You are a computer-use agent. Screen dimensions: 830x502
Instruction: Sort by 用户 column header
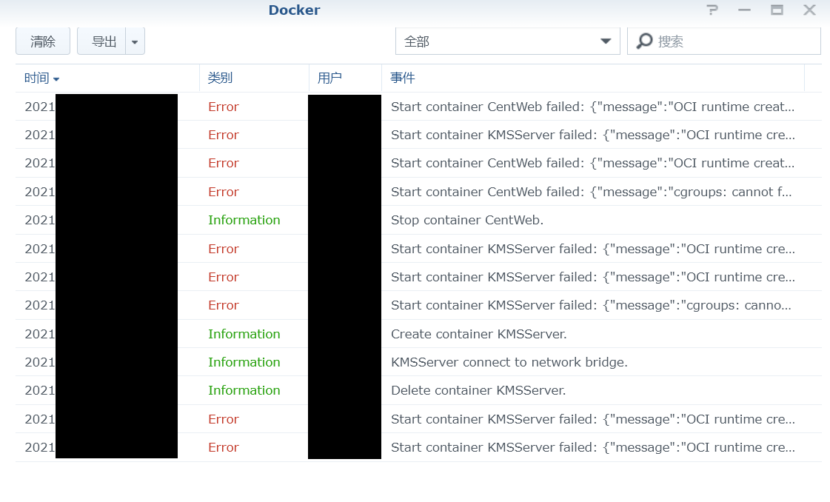click(330, 78)
